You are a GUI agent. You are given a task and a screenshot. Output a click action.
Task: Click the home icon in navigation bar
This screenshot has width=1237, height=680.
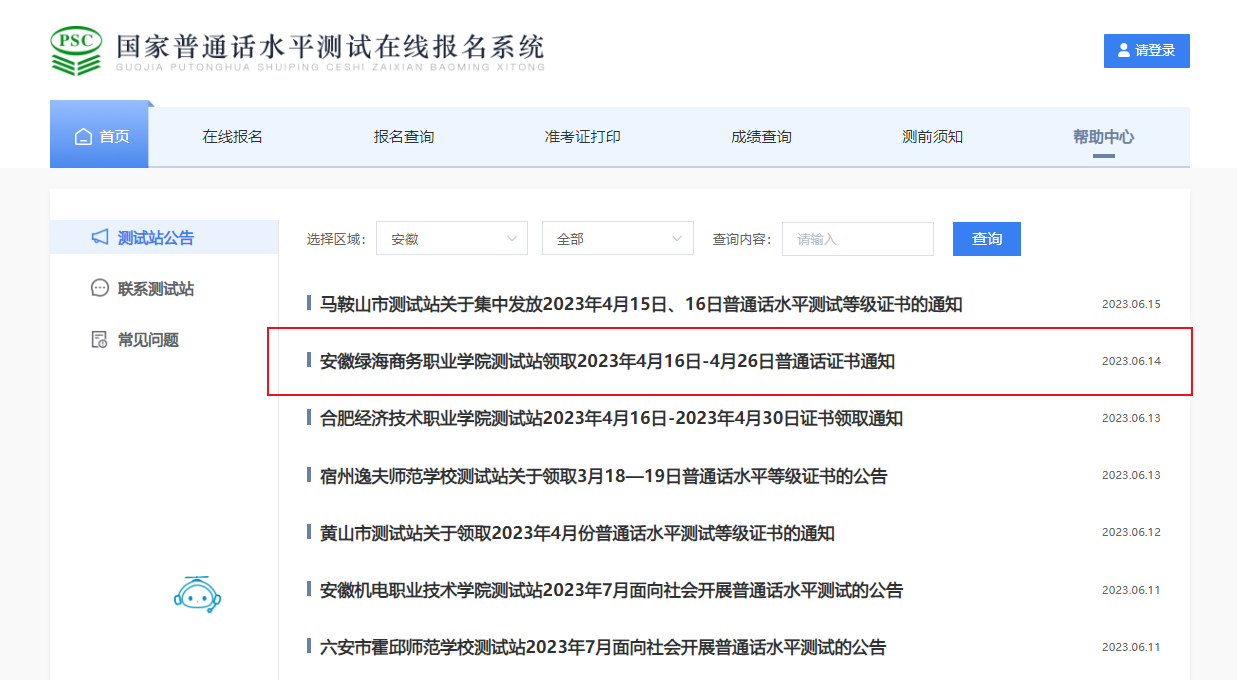tap(83, 137)
